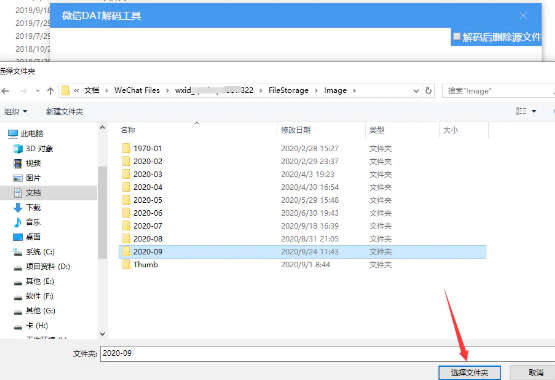Select 3D 对象 in navigation pane
The width and height of the screenshot is (555, 380).
point(33,148)
